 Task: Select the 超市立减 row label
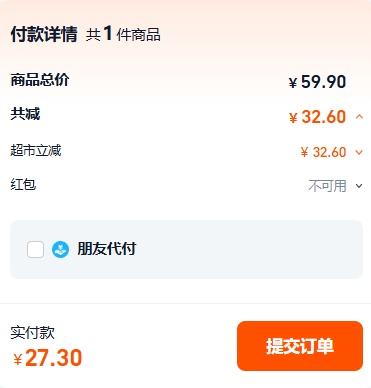pos(36,150)
